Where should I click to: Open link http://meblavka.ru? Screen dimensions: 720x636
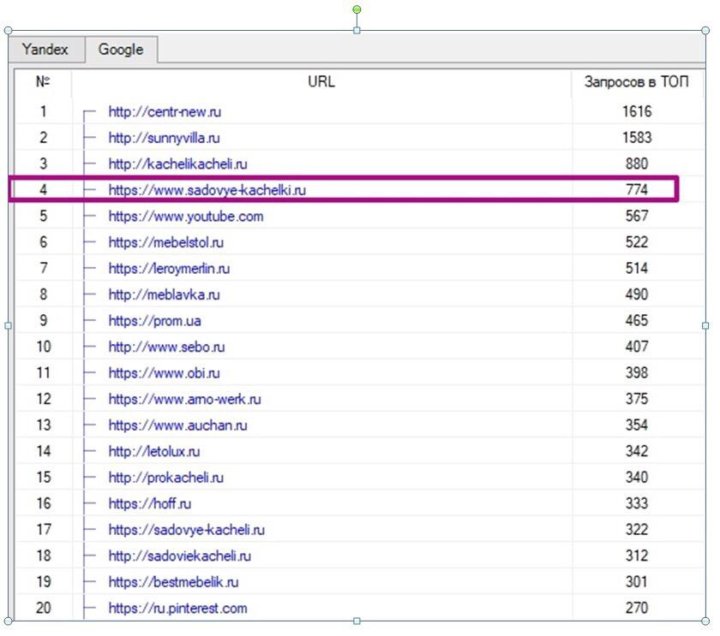point(164,295)
